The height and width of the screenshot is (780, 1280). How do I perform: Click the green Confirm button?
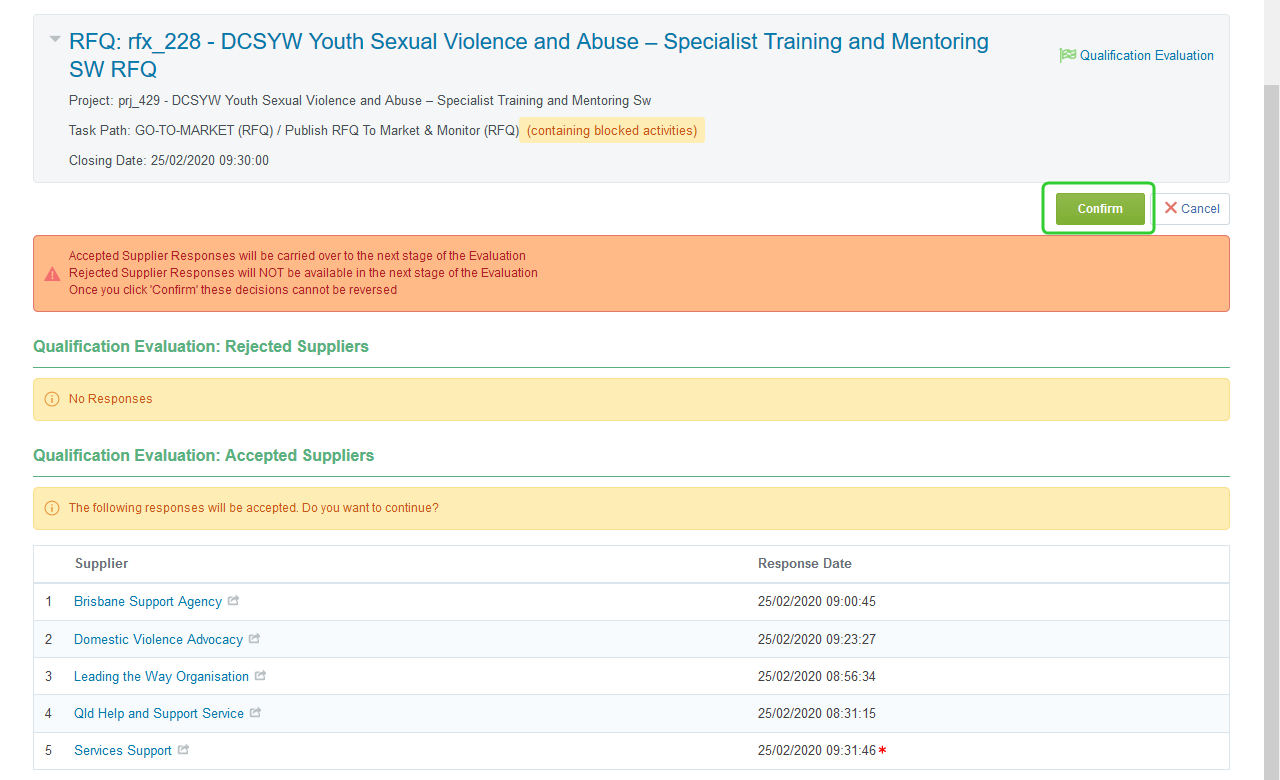point(1099,209)
